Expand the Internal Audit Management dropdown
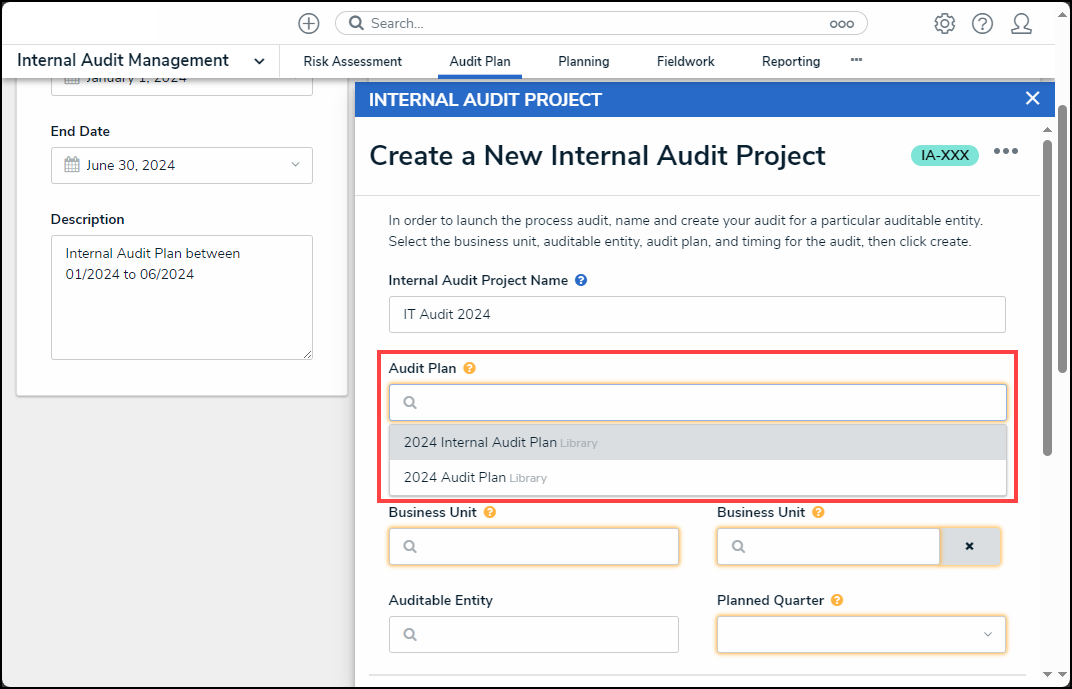 pyautogui.click(x=259, y=61)
